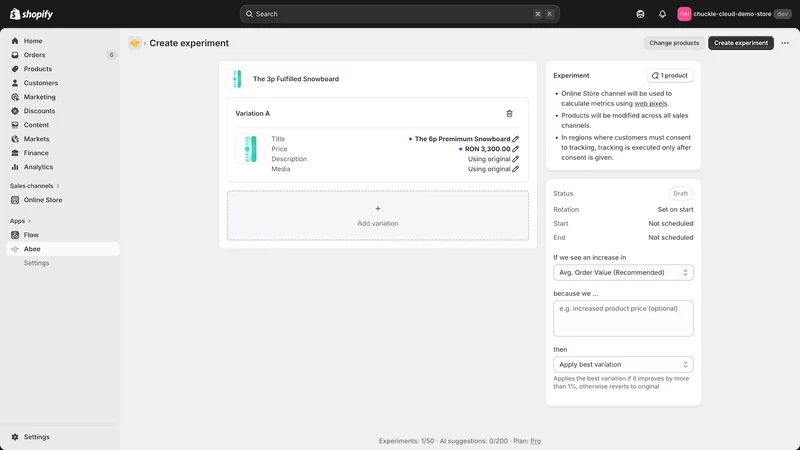Select the Abee app
The height and width of the screenshot is (450, 800).
62,249
